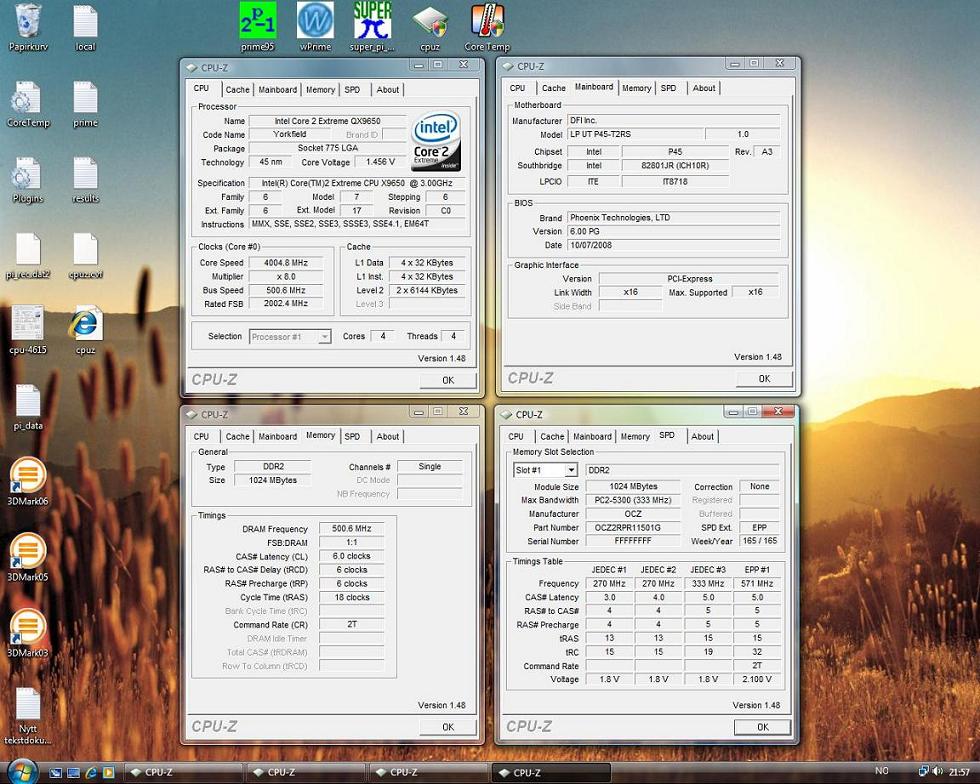Click the DRAM Frequency 500.6 MHz field

[x=351, y=529]
